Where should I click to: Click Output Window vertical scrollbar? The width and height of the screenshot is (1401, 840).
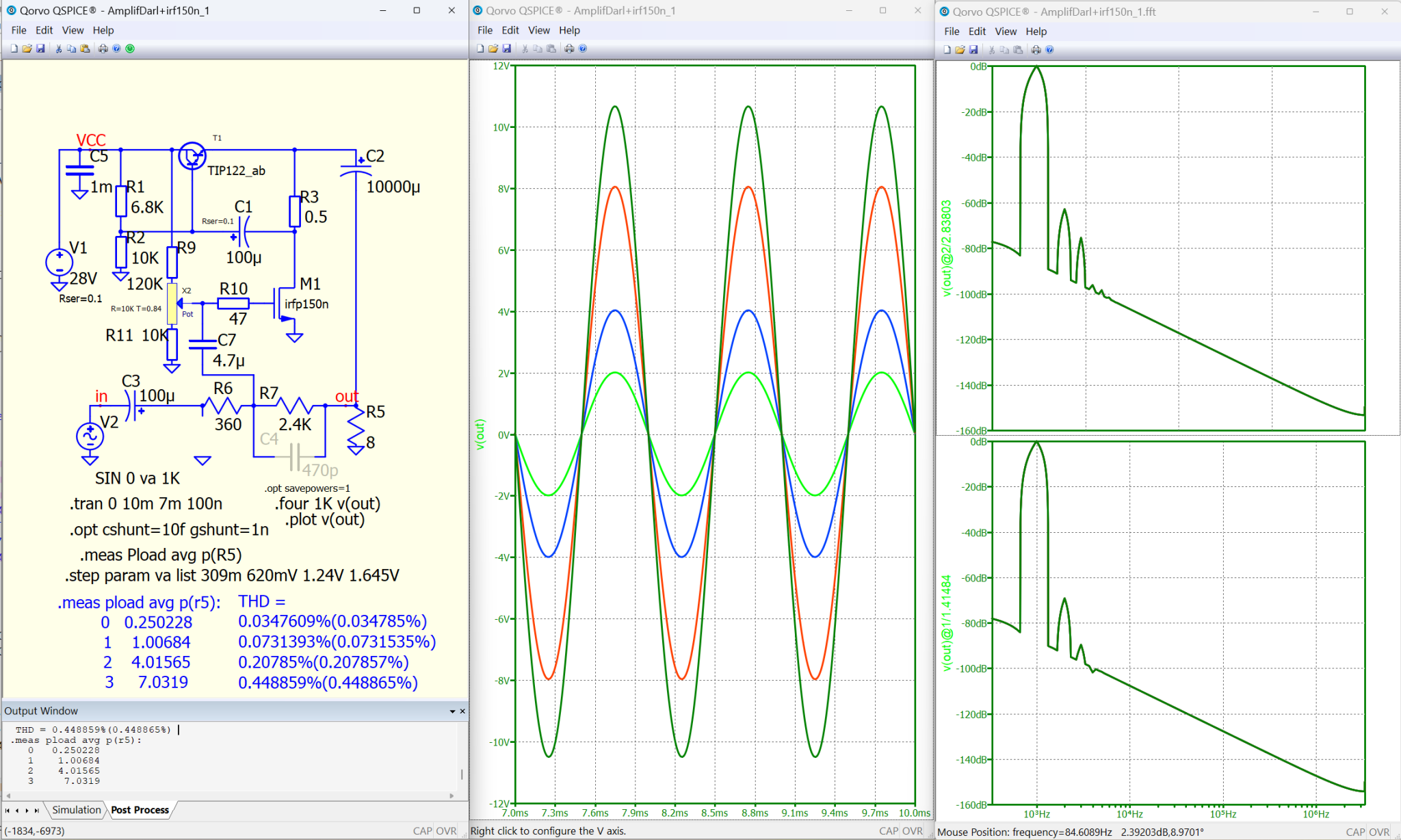[x=462, y=756]
